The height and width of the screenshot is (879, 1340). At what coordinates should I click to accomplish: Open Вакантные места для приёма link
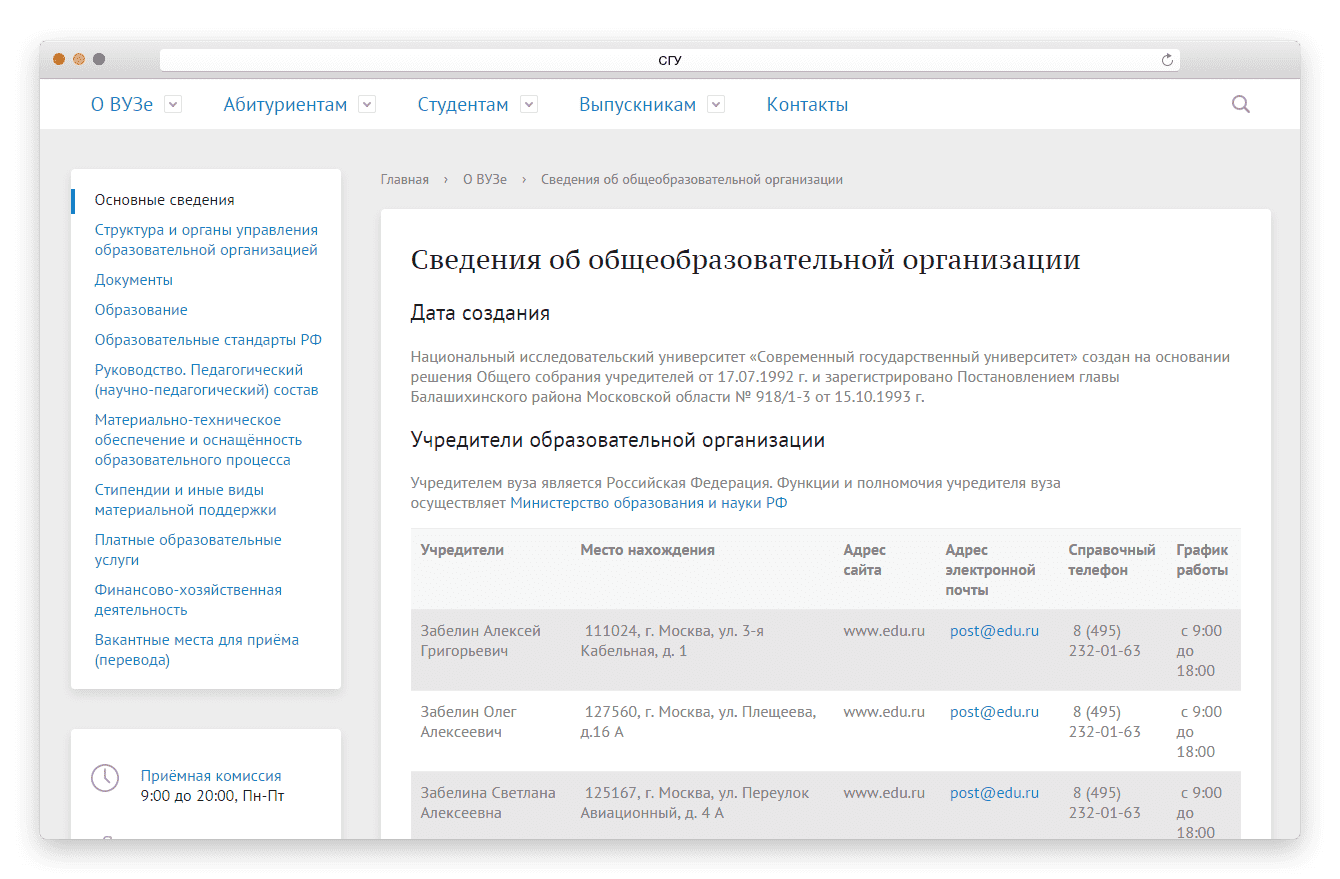197,650
